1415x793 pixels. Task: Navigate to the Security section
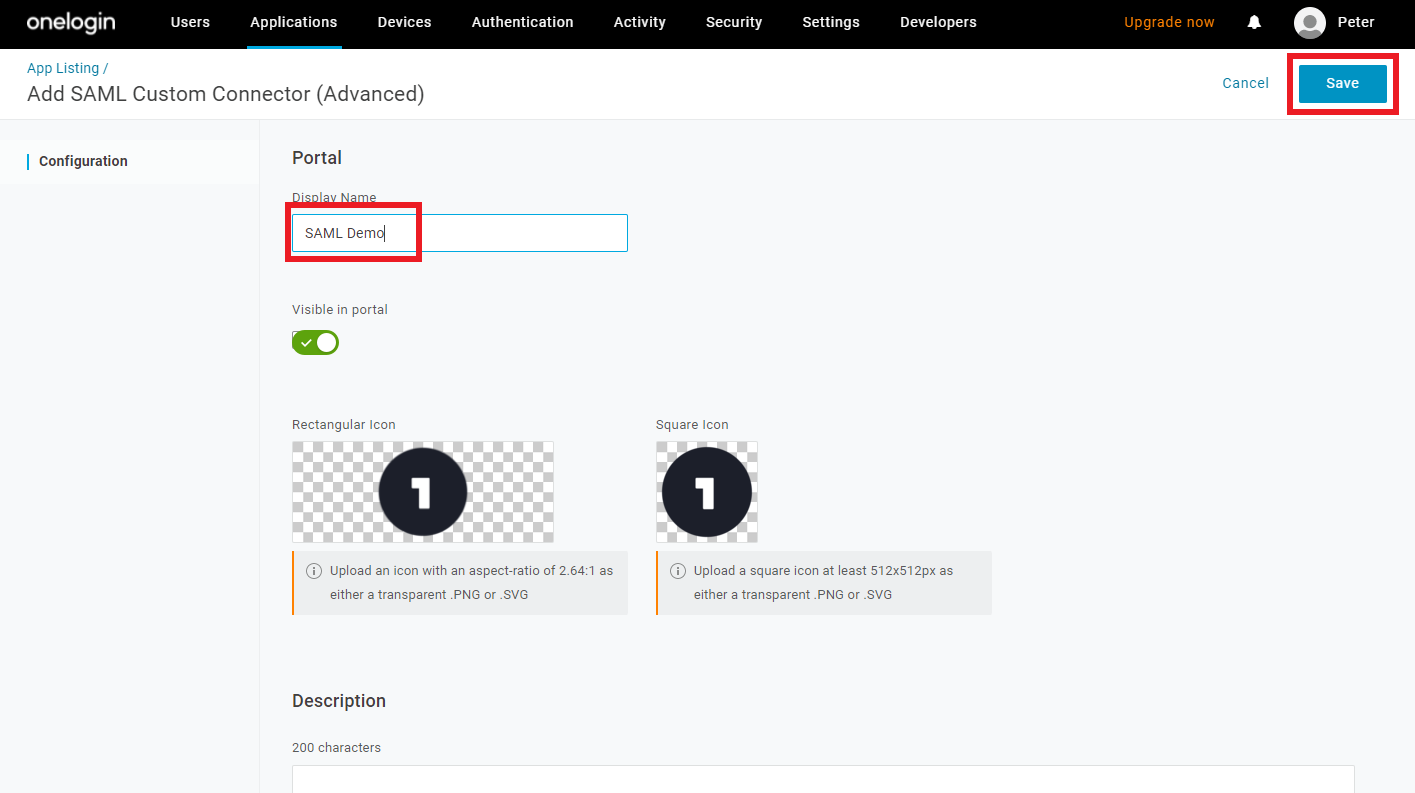[733, 22]
